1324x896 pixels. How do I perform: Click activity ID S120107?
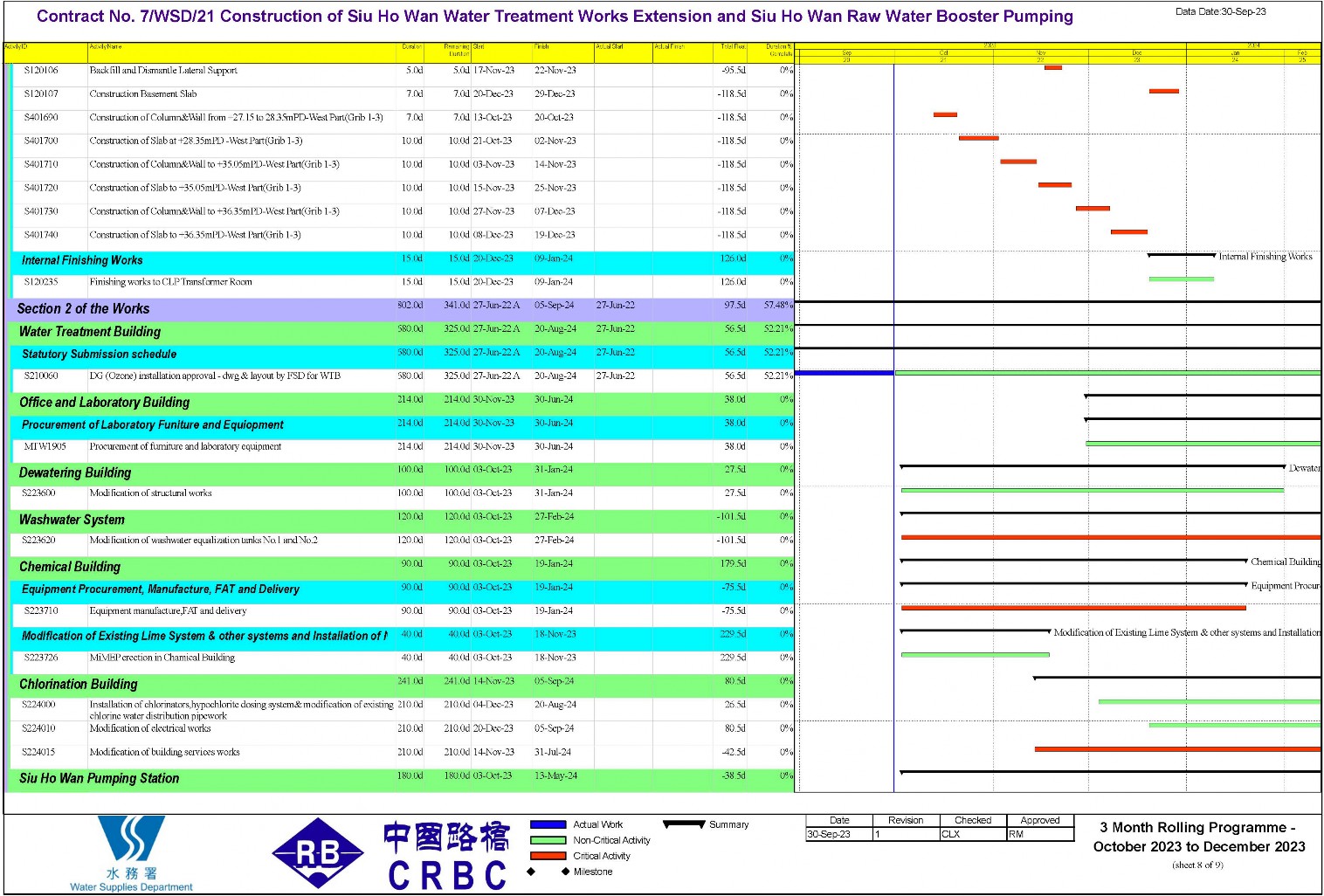[x=41, y=94]
